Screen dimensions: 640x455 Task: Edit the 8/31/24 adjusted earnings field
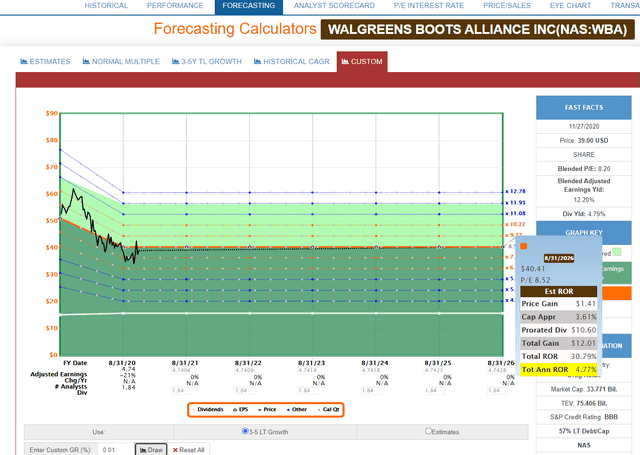point(371,370)
